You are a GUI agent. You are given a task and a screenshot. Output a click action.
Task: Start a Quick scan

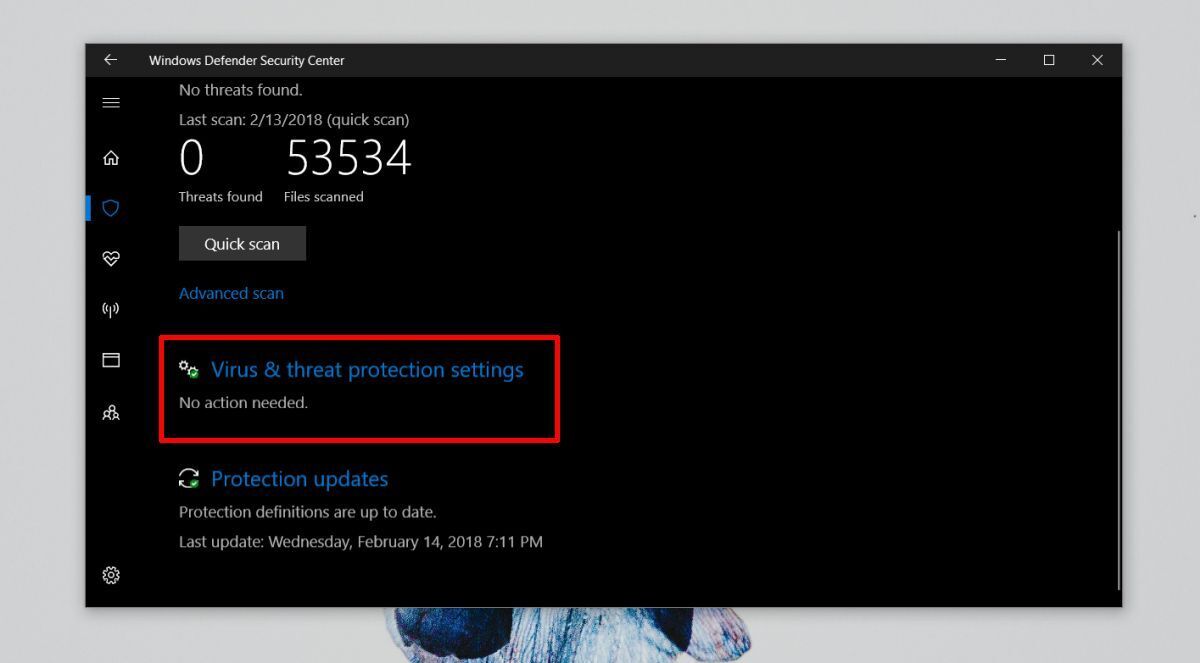pyautogui.click(x=241, y=243)
